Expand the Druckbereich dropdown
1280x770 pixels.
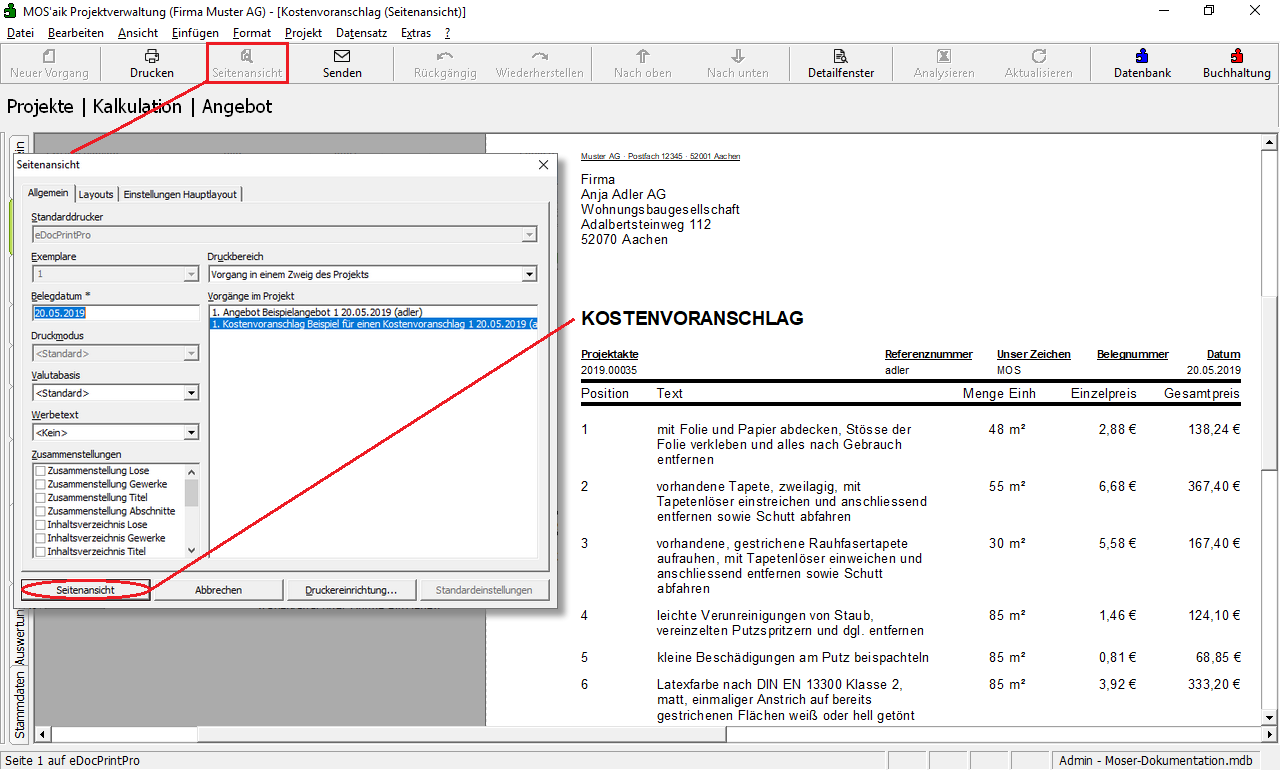click(529, 274)
